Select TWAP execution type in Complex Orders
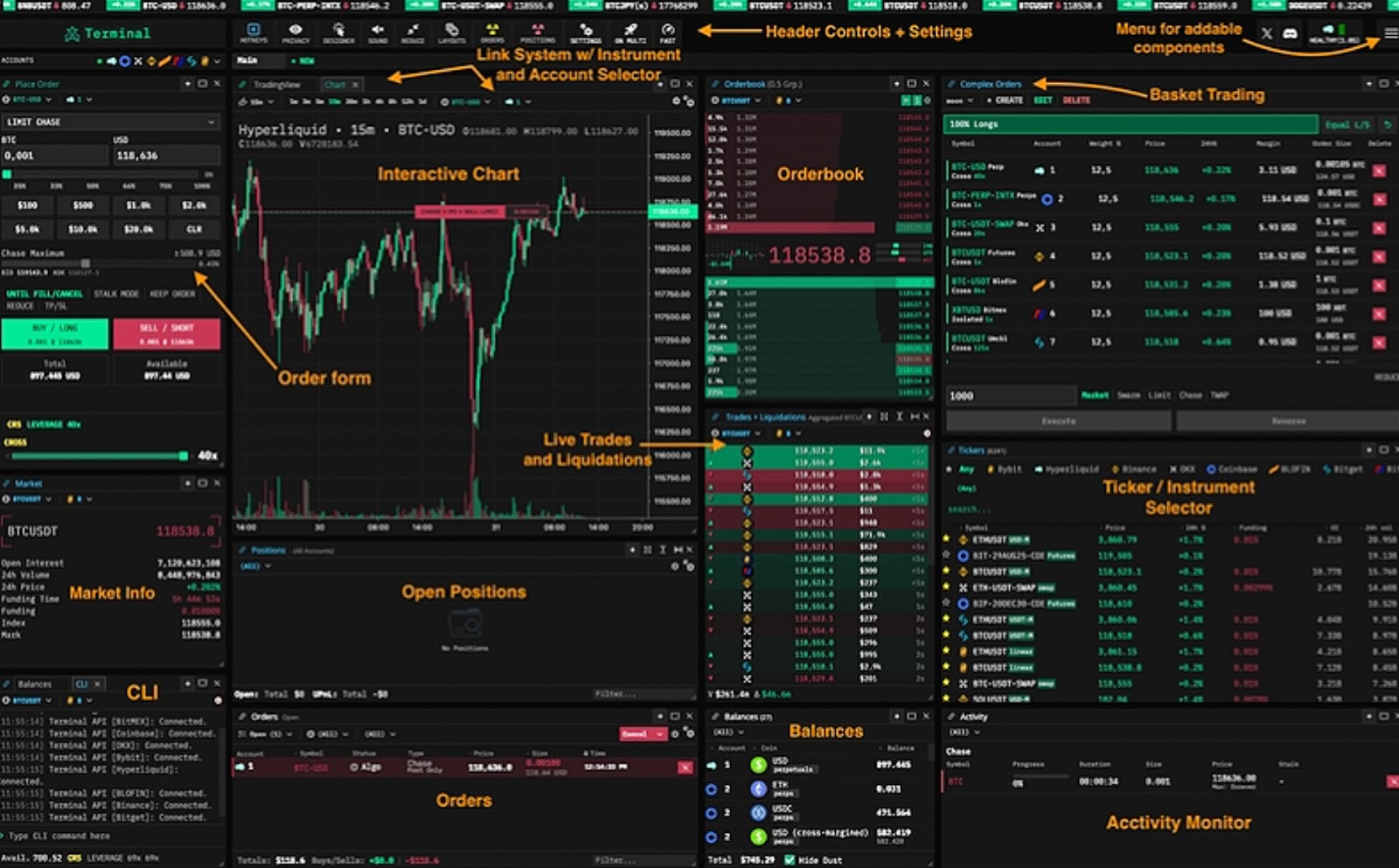 (1220, 395)
